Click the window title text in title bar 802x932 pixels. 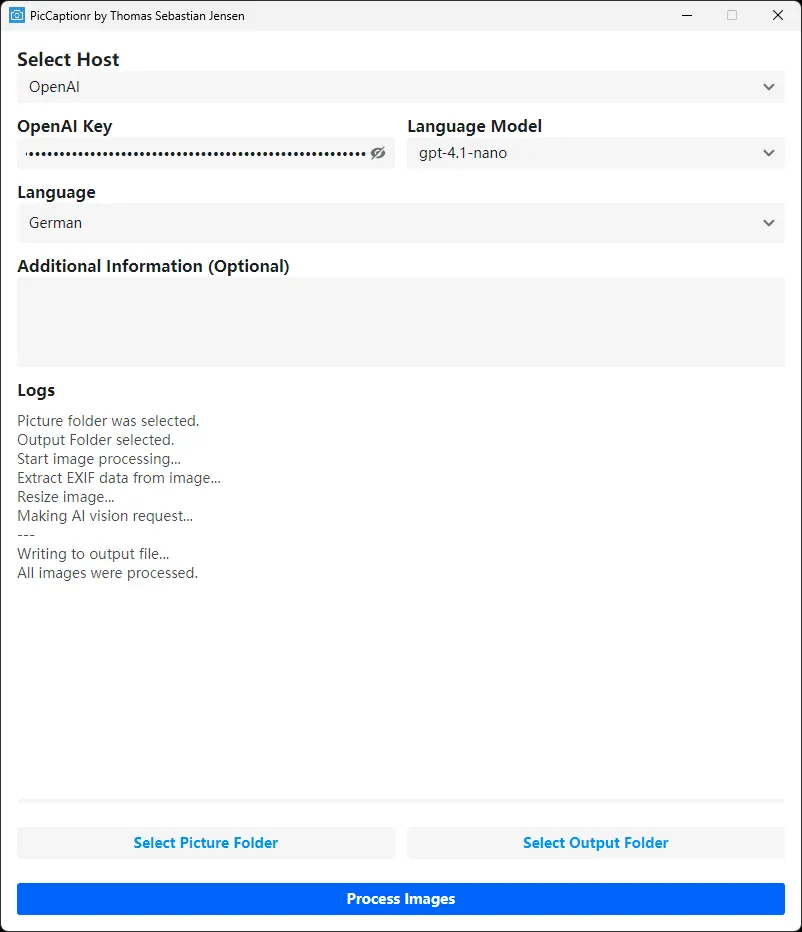pyautogui.click(x=137, y=16)
